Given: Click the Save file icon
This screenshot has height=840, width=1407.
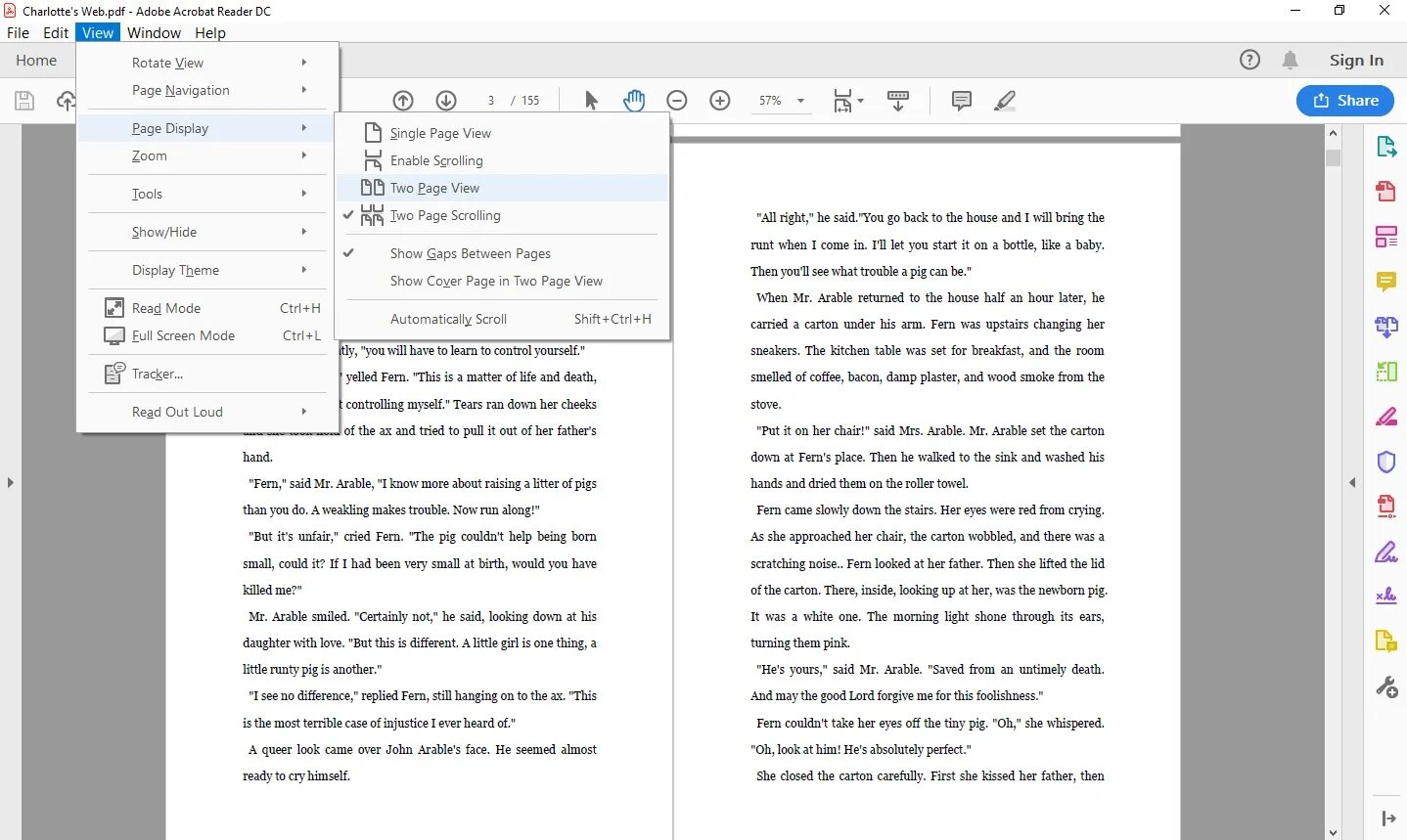Looking at the screenshot, I should click(24, 101).
